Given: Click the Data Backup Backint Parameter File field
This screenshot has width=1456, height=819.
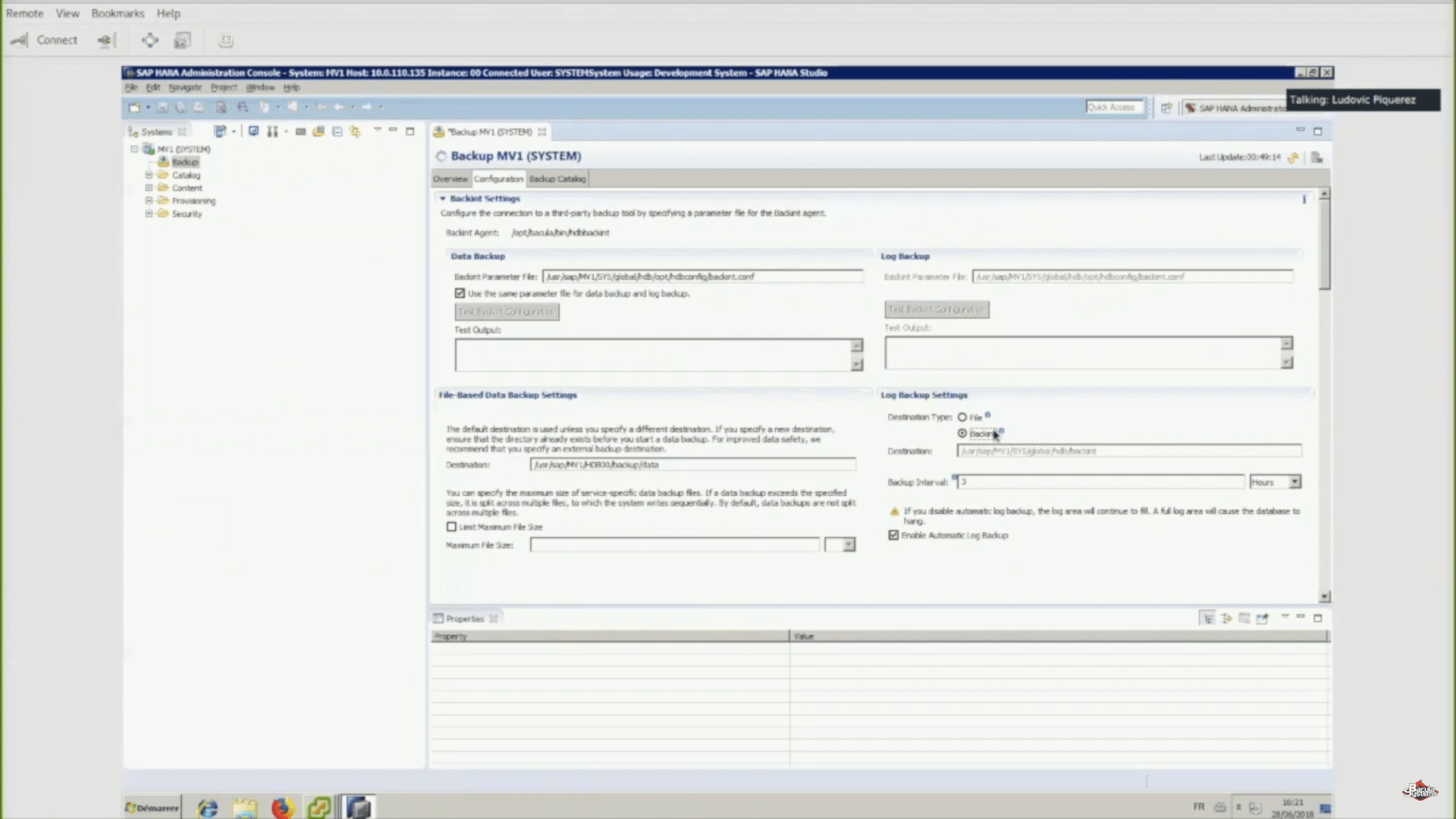Looking at the screenshot, I should click(x=702, y=277).
